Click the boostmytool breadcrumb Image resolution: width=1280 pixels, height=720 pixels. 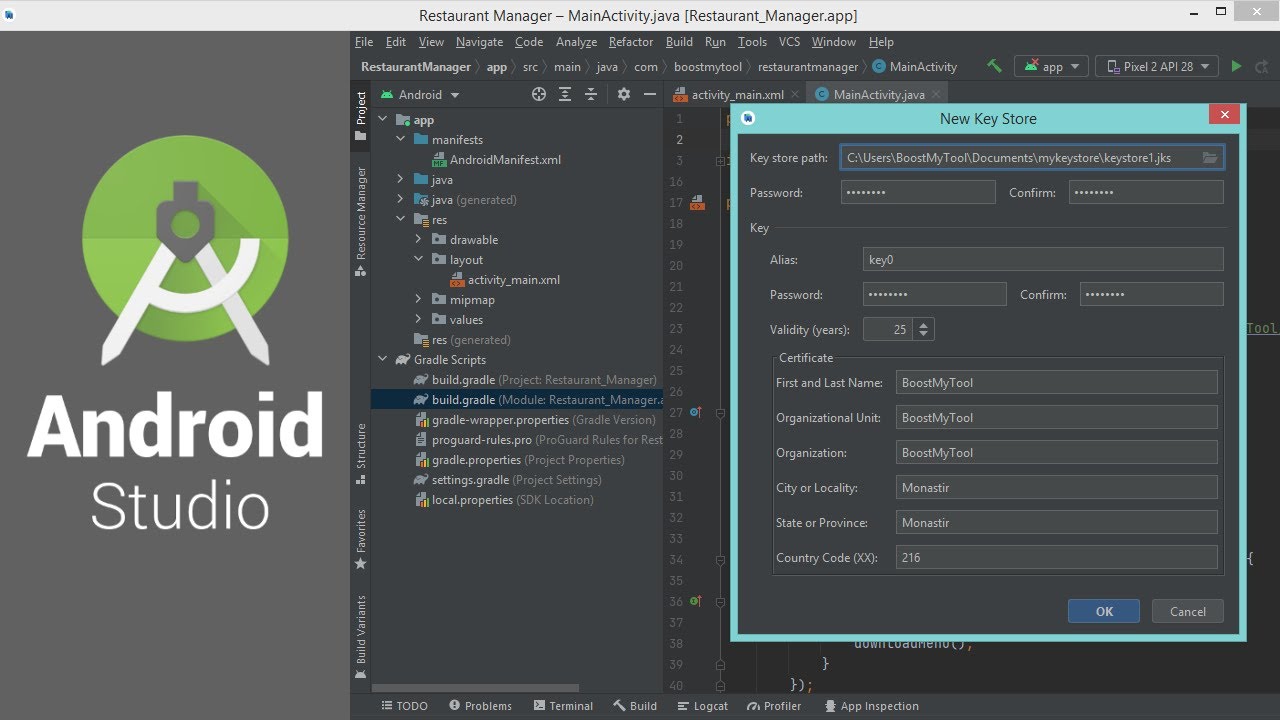click(708, 67)
